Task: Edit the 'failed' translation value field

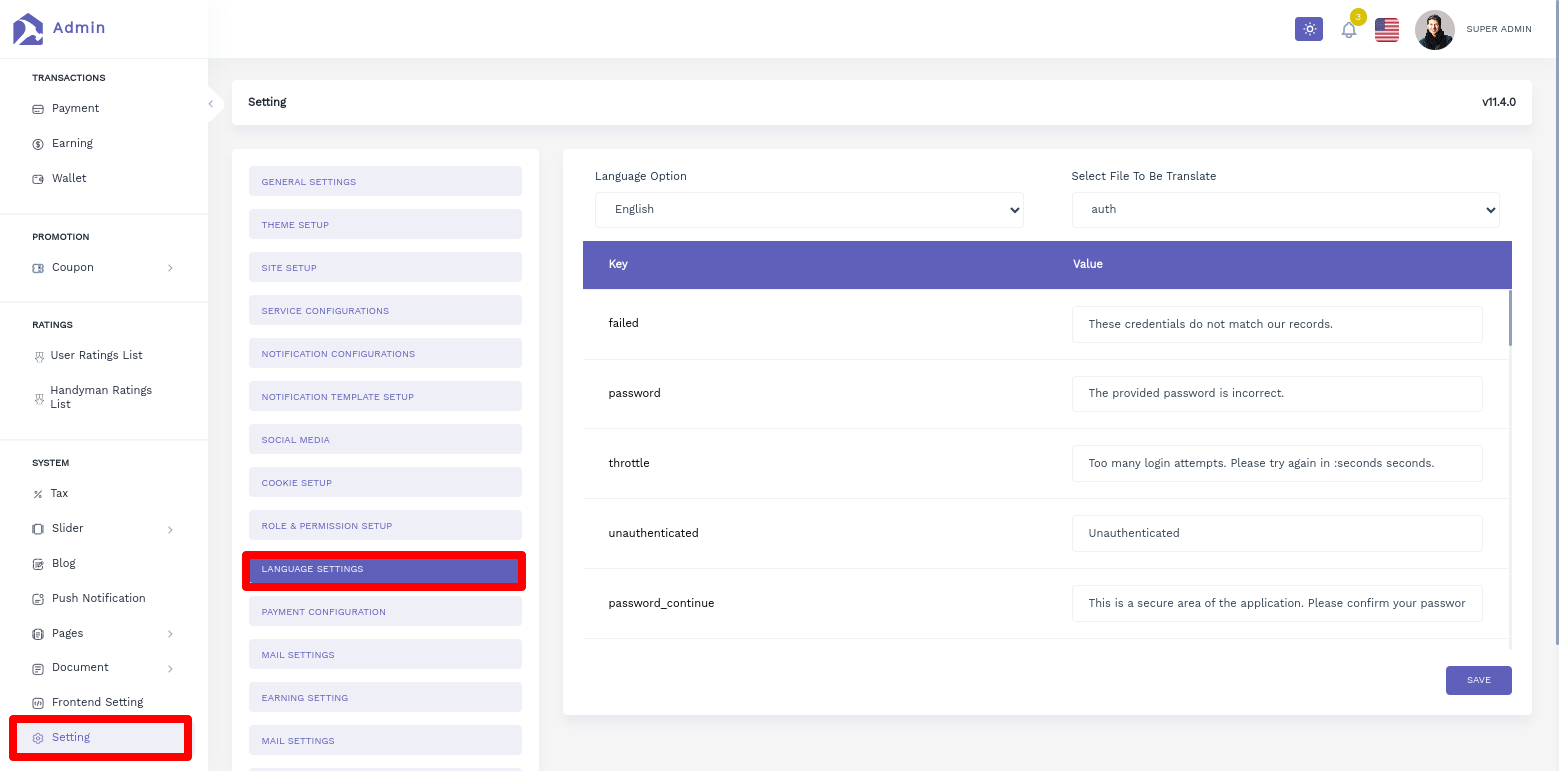Action: pos(1277,324)
